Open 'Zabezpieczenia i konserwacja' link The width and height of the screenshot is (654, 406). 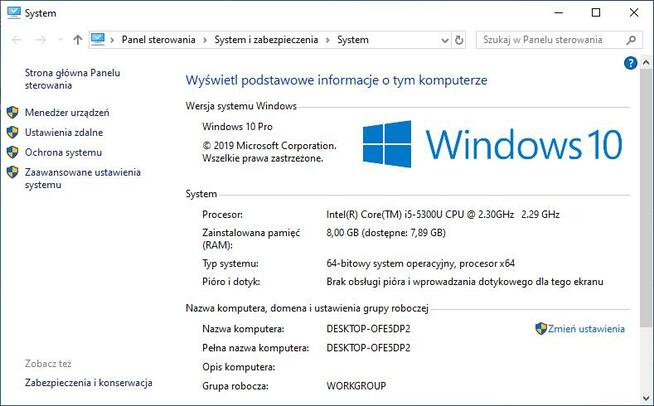click(88, 383)
